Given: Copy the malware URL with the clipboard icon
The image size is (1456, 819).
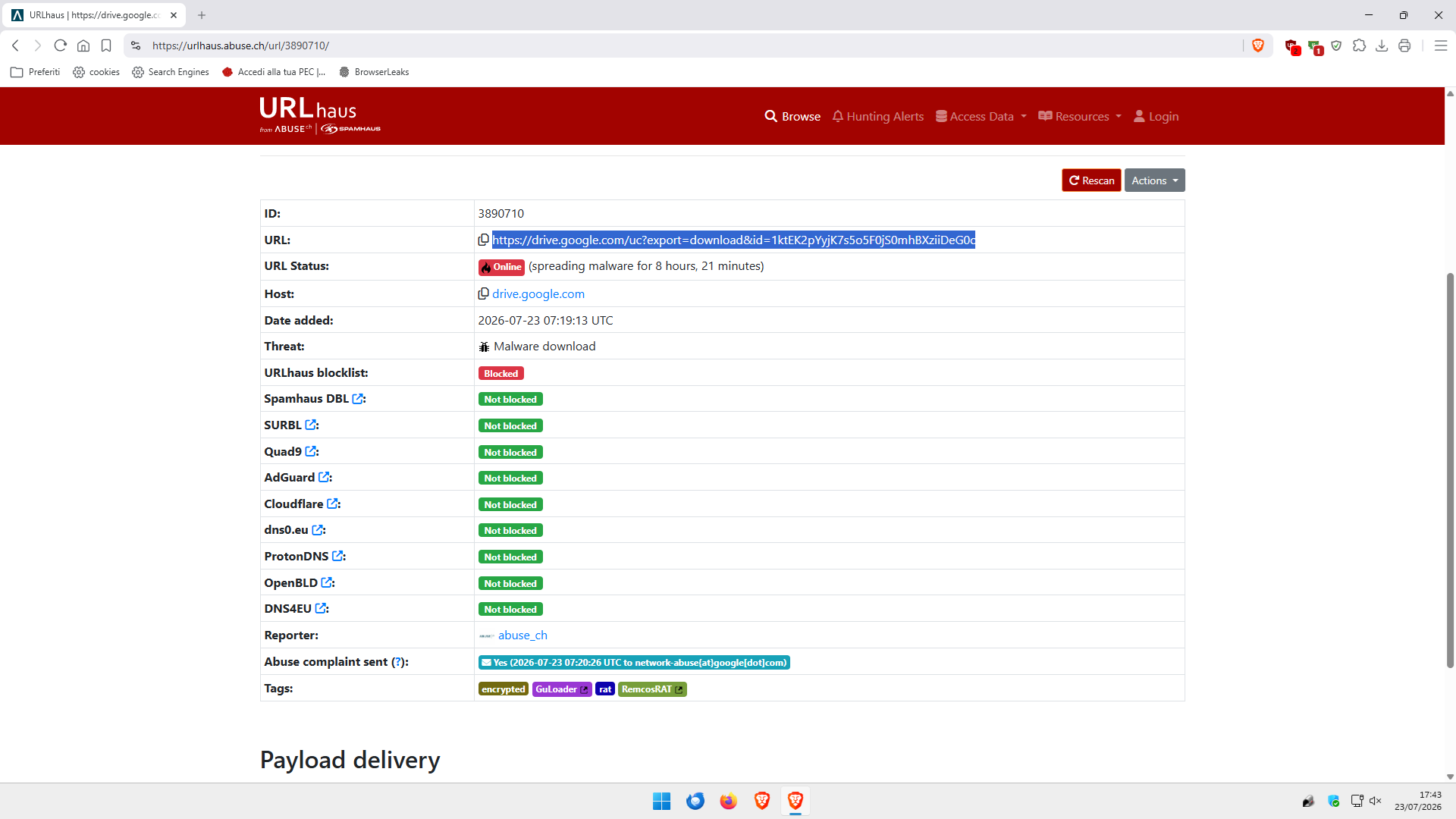Looking at the screenshot, I should [483, 240].
